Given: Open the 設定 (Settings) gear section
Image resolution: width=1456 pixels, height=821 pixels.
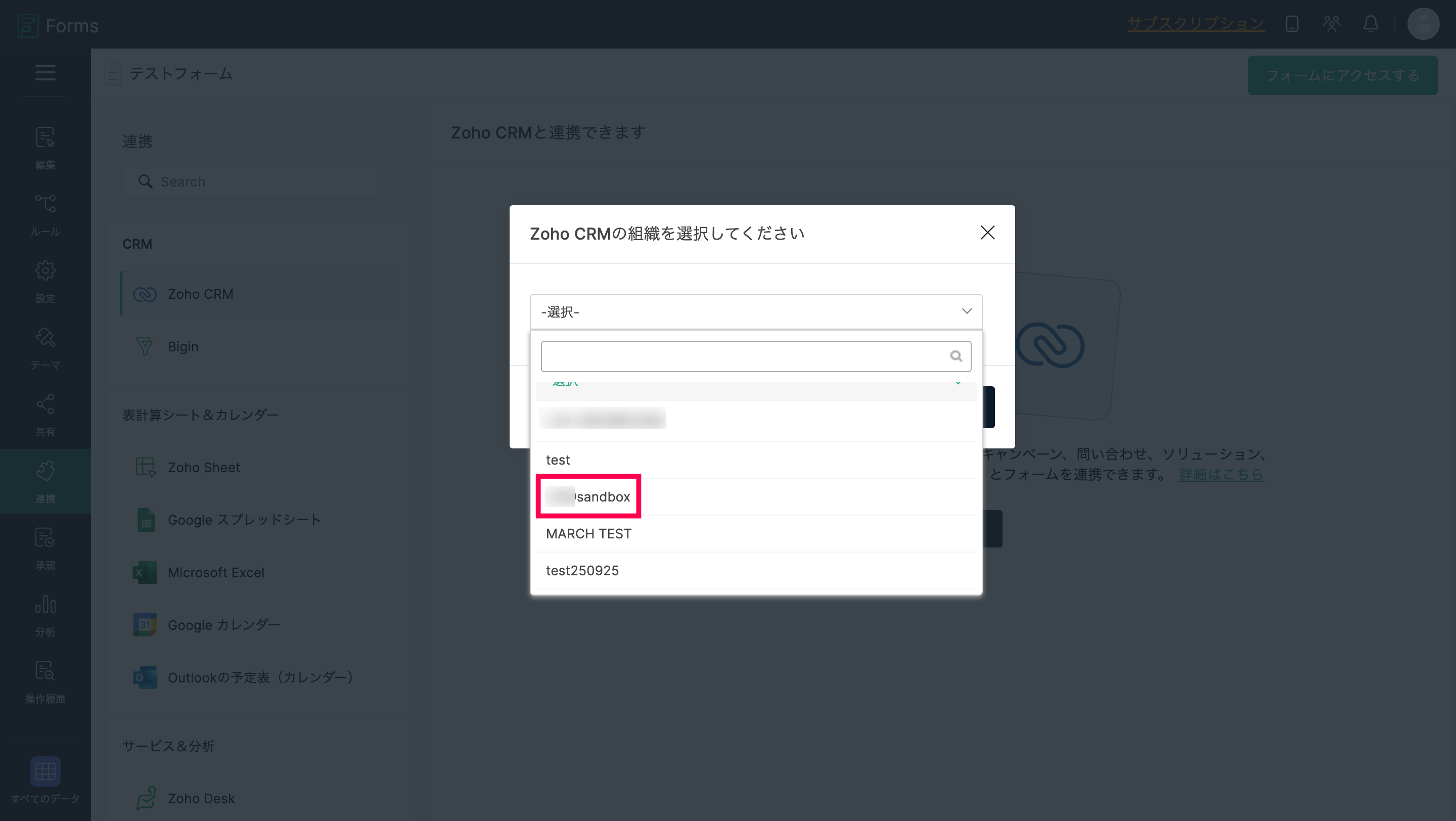Looking at the screenshot, I should click(45, 282).
